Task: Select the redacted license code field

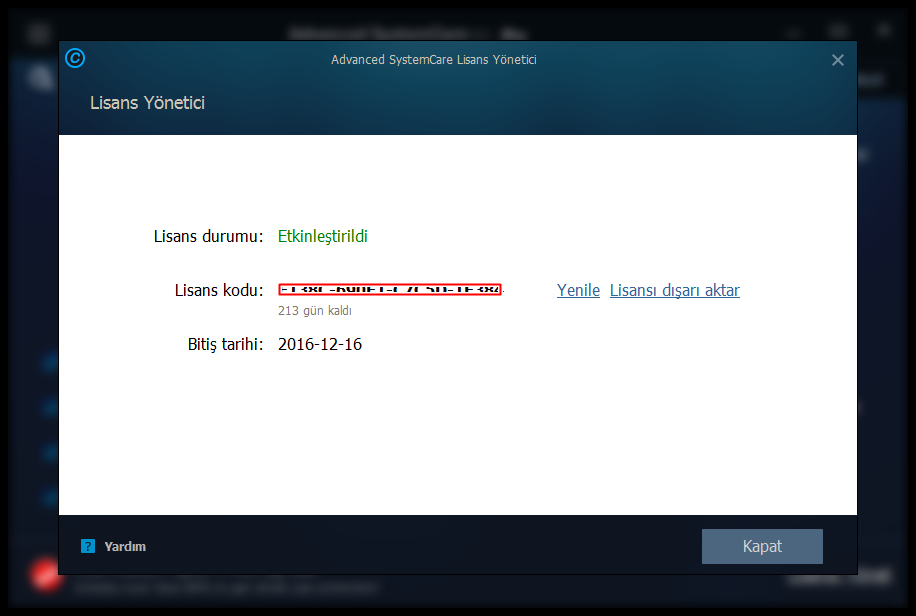Action: pyautogui.click(x=390, y=289)
